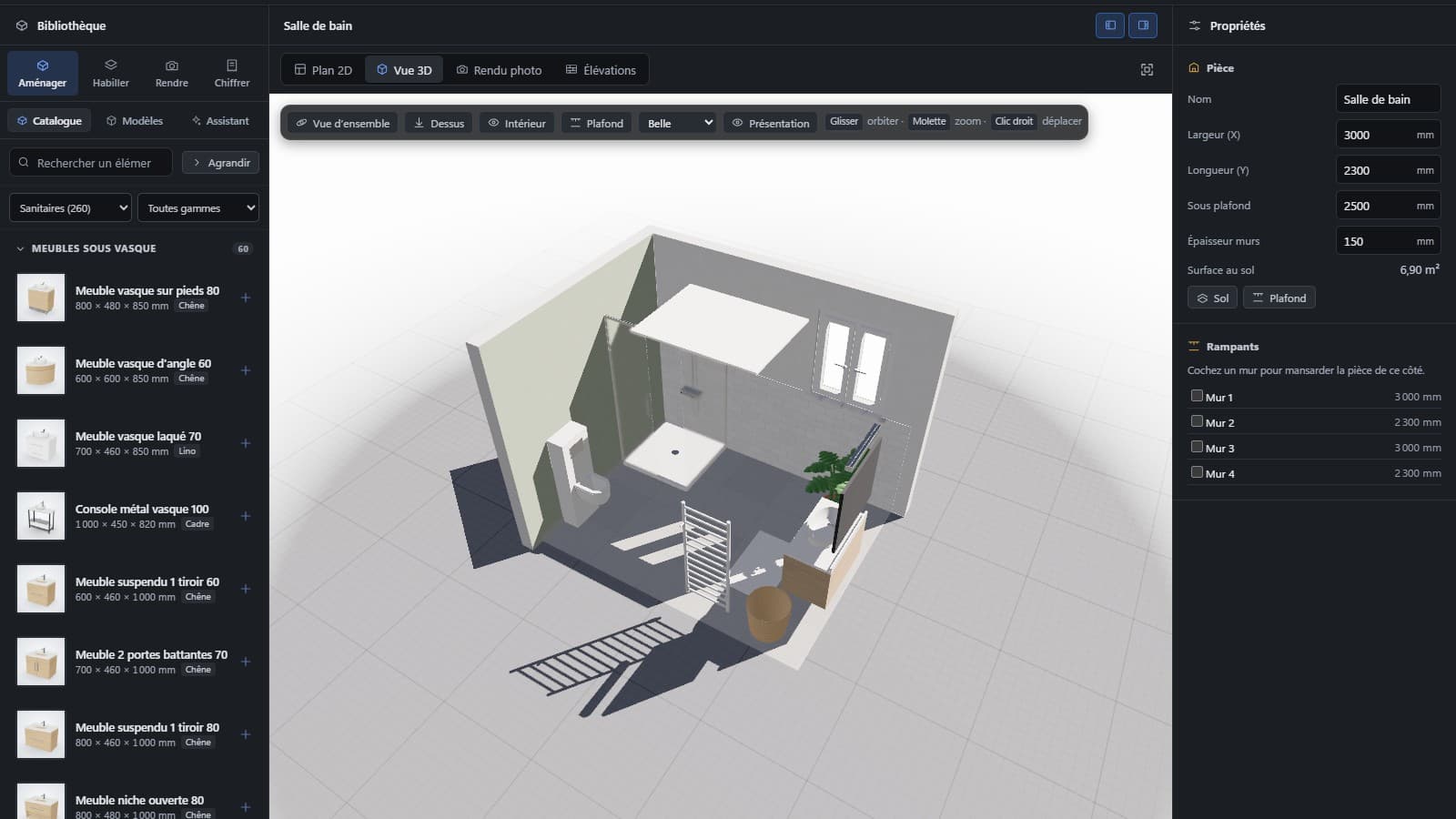The image size is (1456, 819).
Task: Click the Nom input field
Action: (1388, 99)
